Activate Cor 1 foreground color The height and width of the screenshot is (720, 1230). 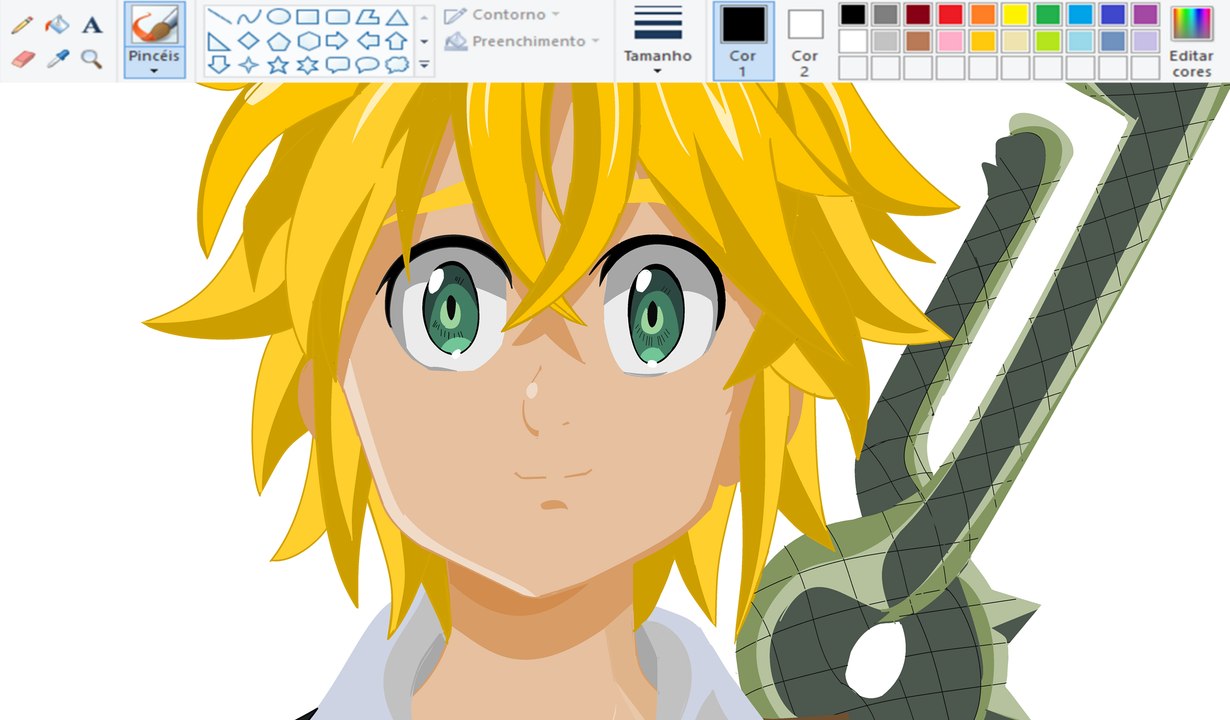(743, 41)
